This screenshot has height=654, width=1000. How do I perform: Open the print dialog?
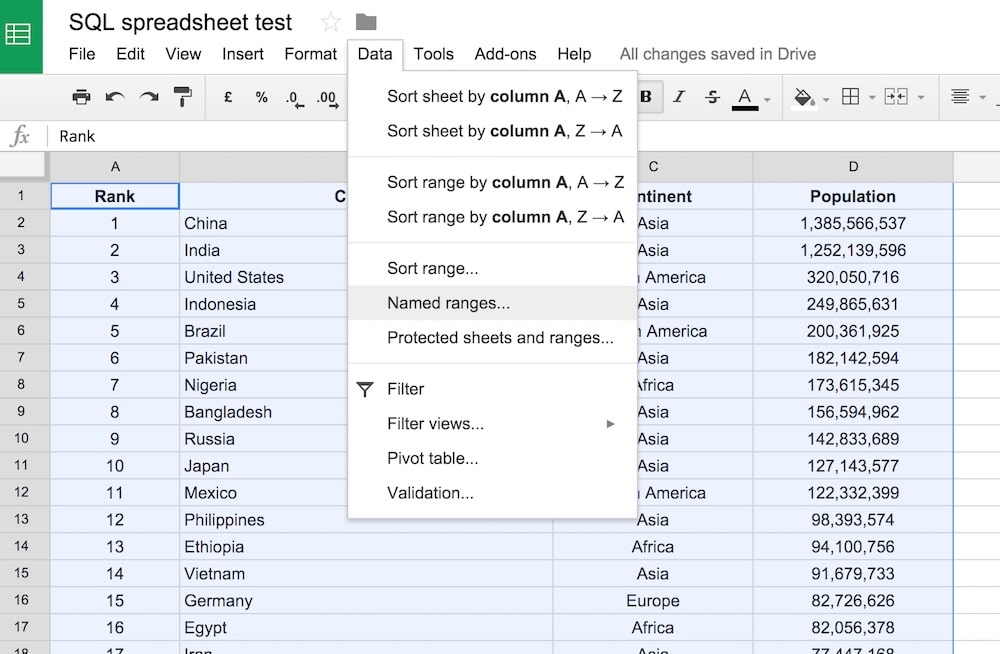81,97
